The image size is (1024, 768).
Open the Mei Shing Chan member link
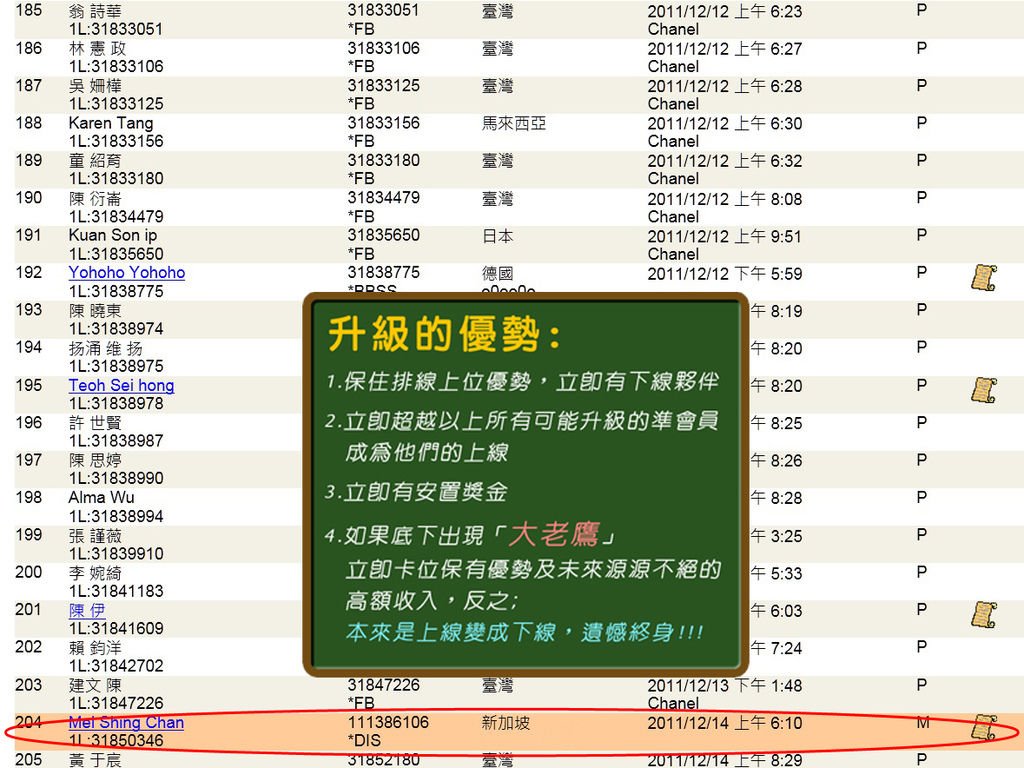(126, 722)
